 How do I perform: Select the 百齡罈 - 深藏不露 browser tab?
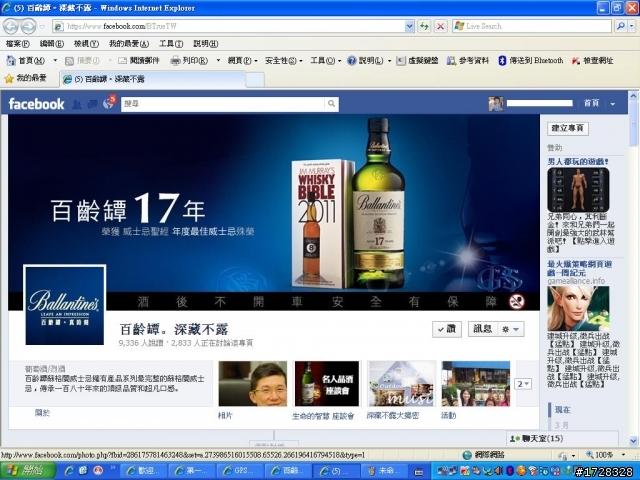(x=152, y=79)
